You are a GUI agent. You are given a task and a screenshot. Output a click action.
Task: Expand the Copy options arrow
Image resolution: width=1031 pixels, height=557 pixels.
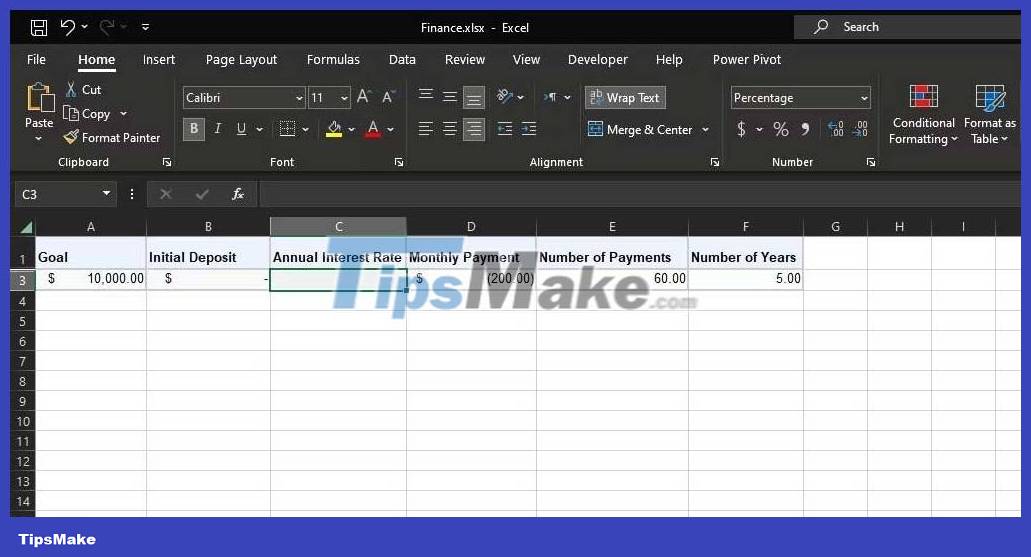point(123,114)
